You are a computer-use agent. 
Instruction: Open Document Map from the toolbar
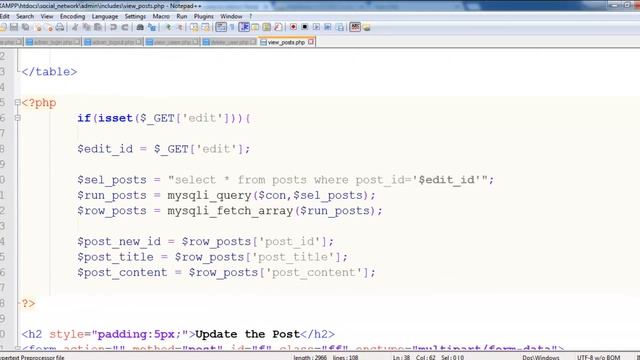[267, 27]
